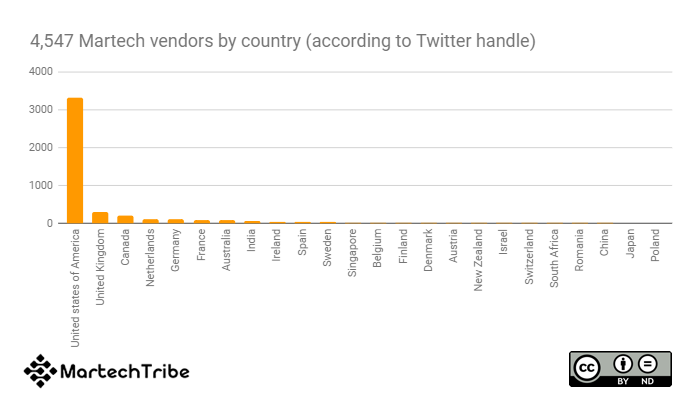Click the New Zealand axis label
This screenshot has width=693, height=407.
pyautogui.click(x=479, y=262)
